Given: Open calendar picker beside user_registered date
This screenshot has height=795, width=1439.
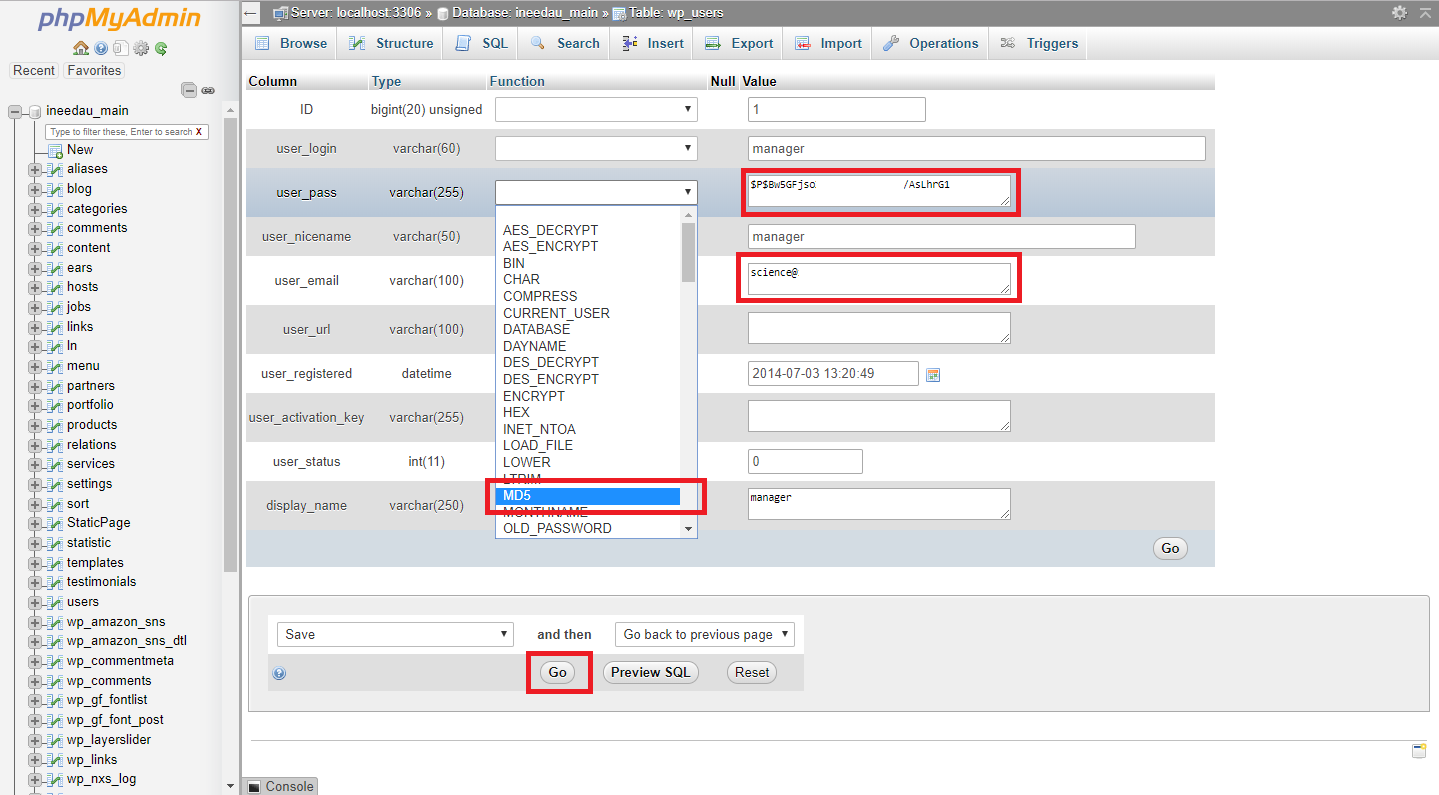Looking at the screenshot, I should pyautogui.click(x=933, y=374).
